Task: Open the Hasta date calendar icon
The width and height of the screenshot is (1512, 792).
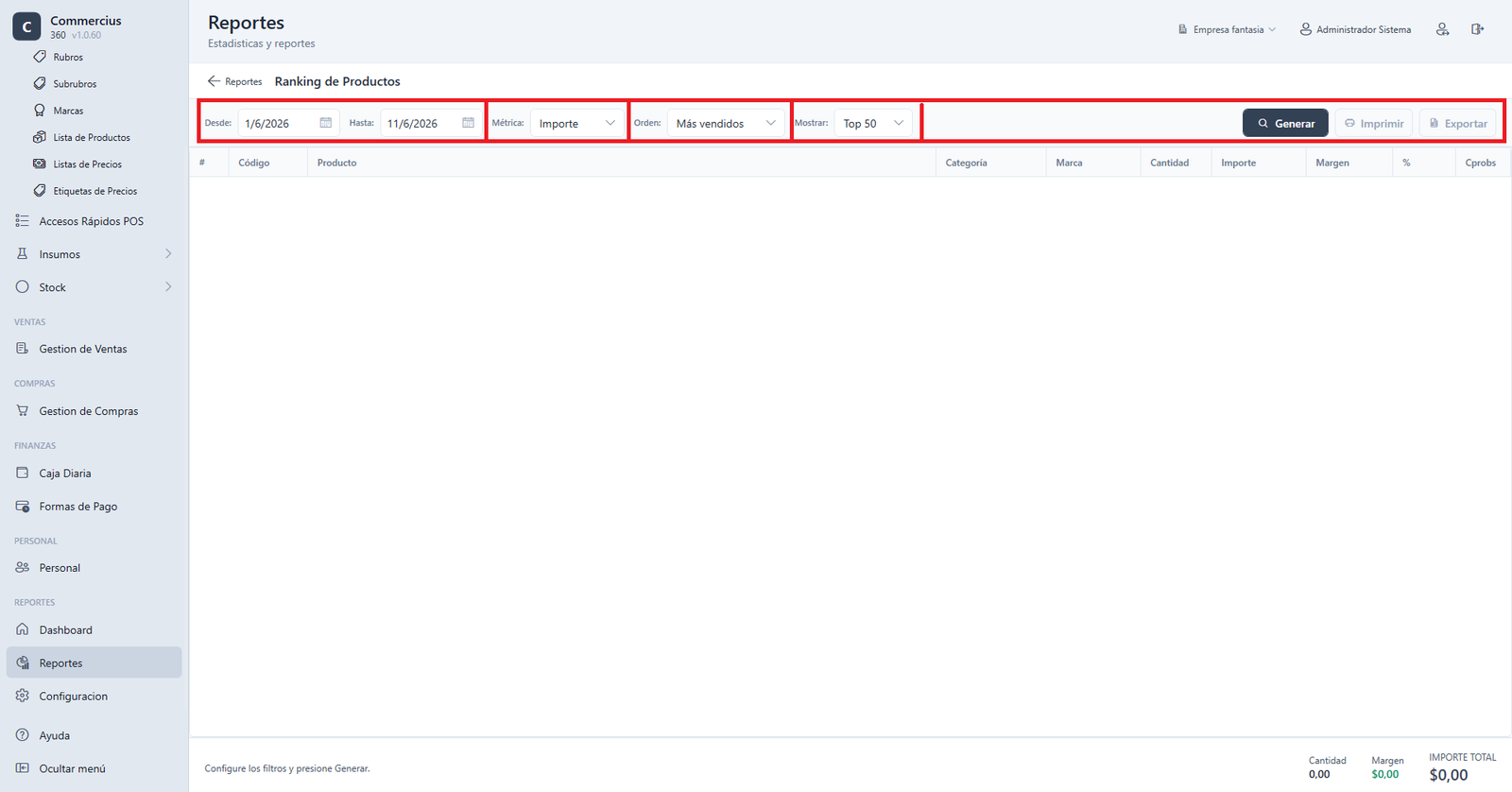Action: [468, 123]
